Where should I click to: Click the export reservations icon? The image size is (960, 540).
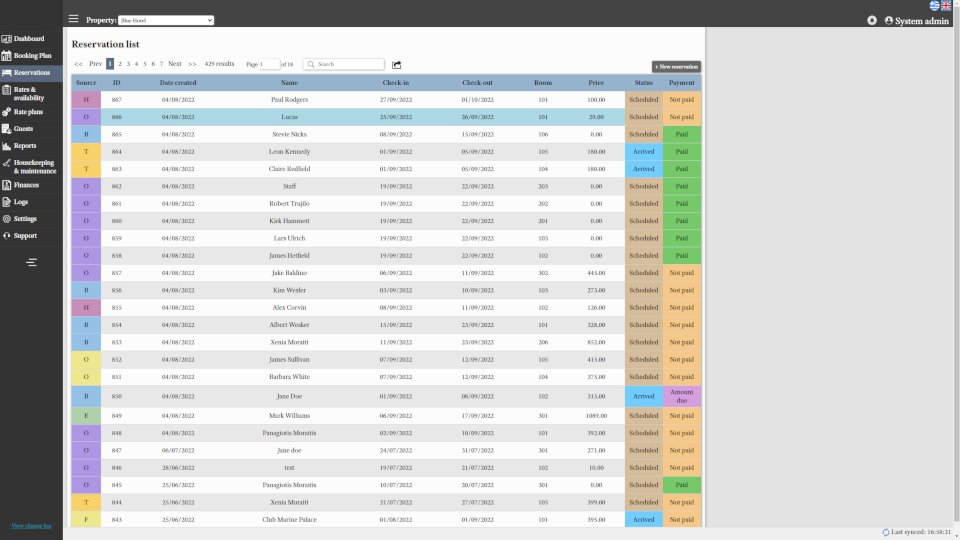coord(396,64)
